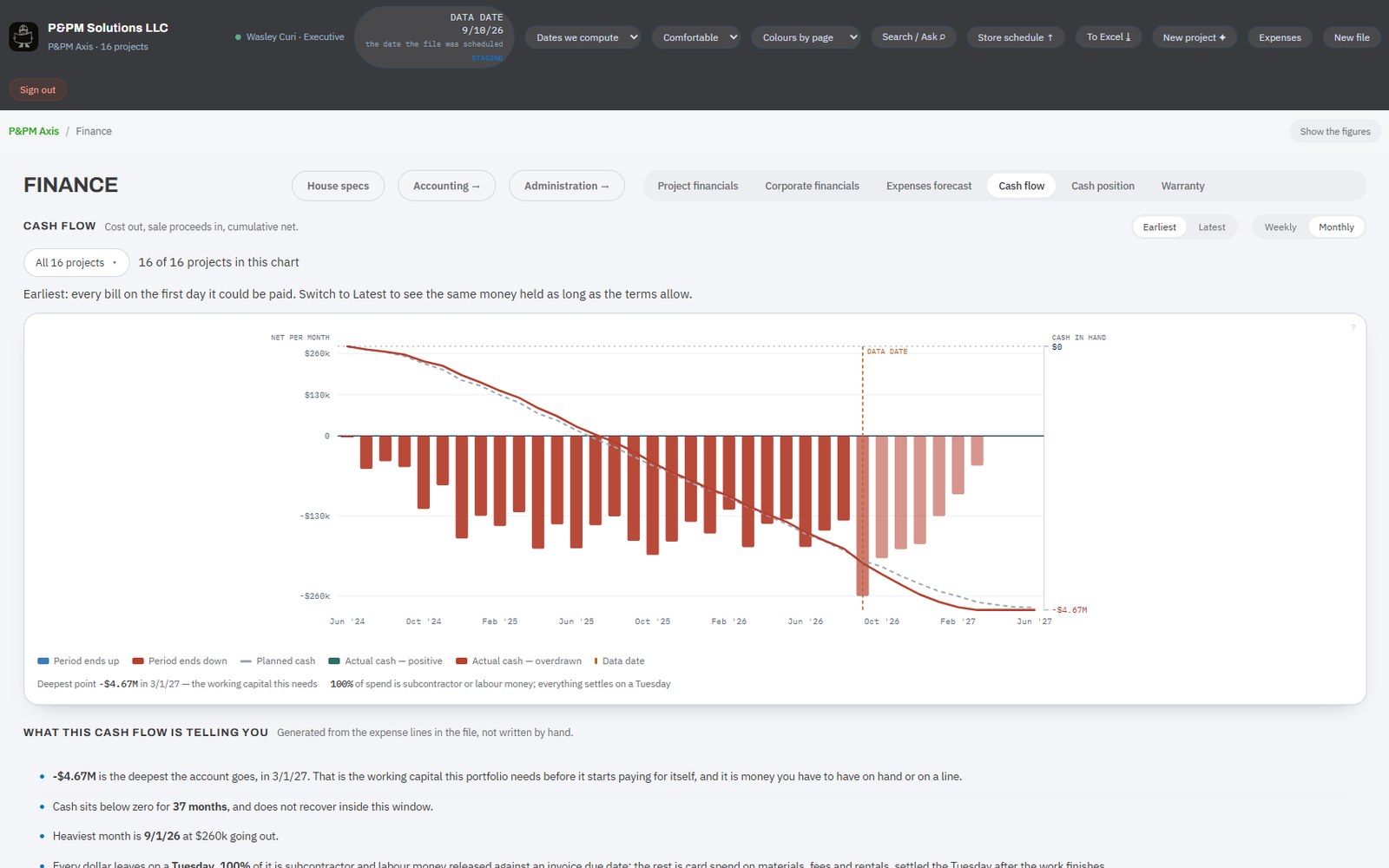Click the red Period ends down legend swatch
The width and height of the screenshot is (1389, 868).
coord(138,661)
